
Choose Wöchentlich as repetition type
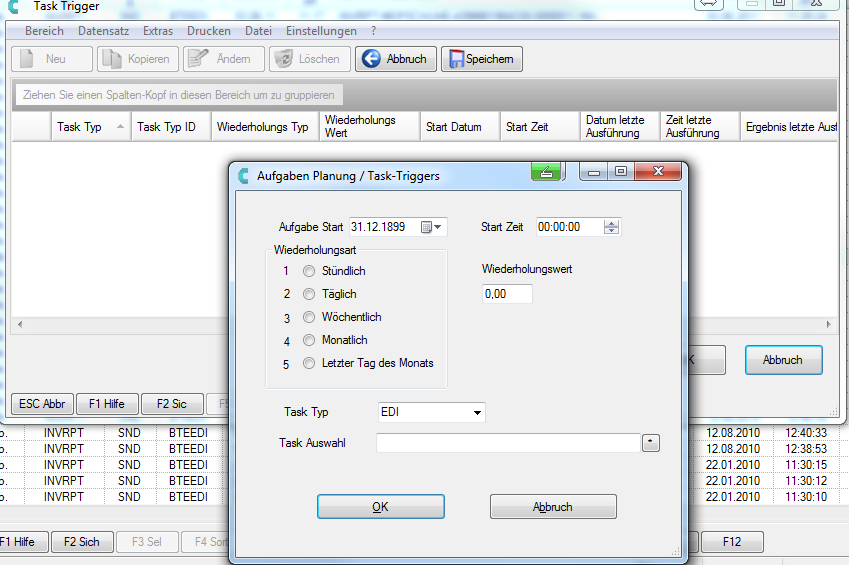click(x=309, y=317)
